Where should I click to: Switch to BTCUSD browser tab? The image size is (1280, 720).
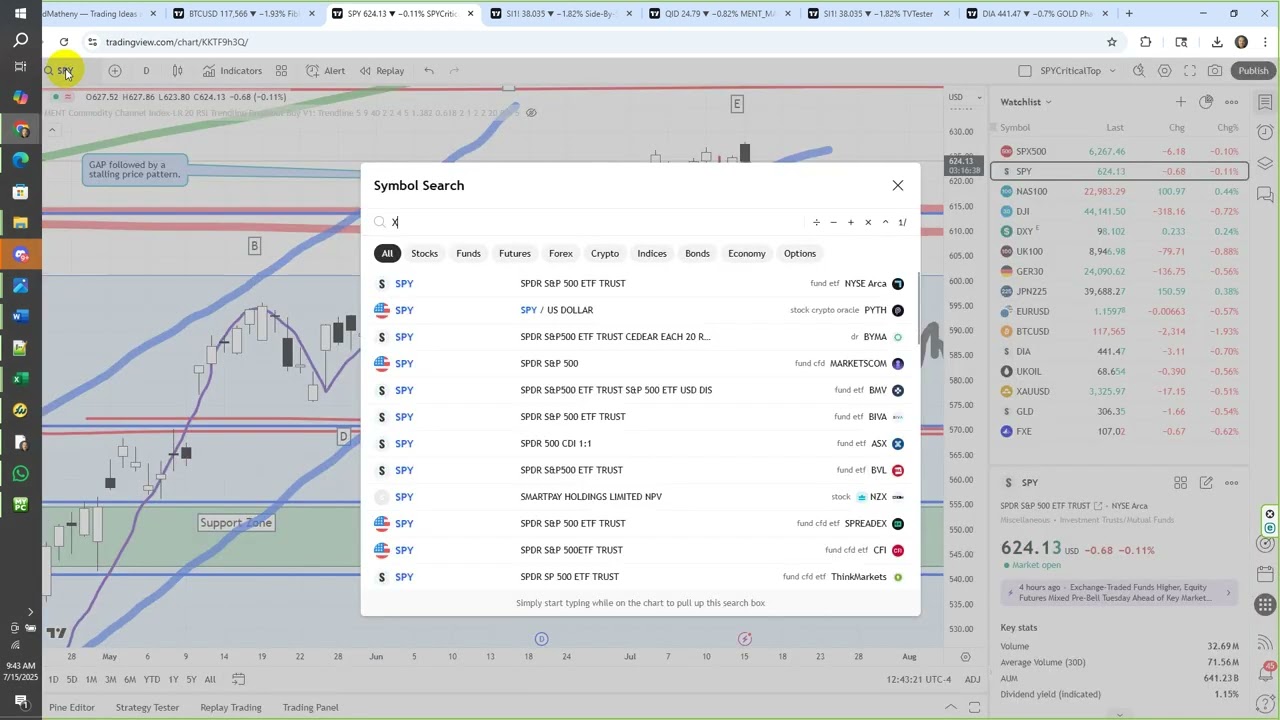point(241,14)
